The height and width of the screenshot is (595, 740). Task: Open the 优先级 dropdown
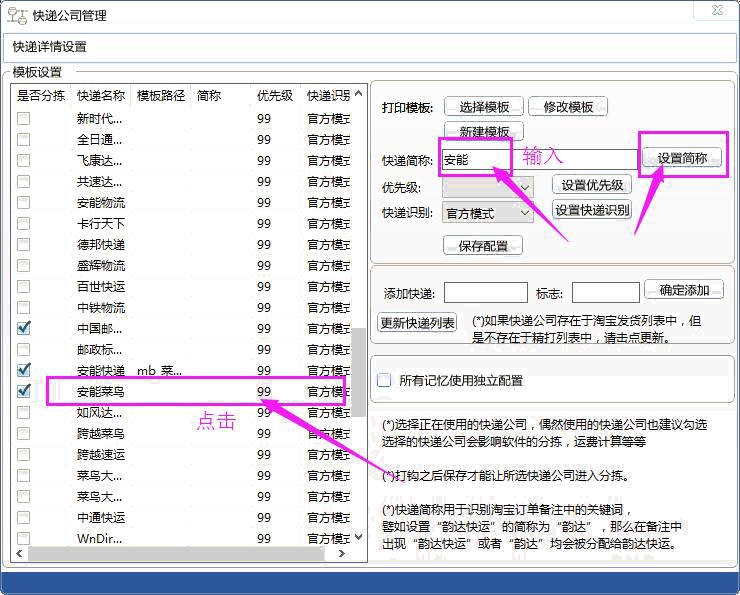pos(488,187)
